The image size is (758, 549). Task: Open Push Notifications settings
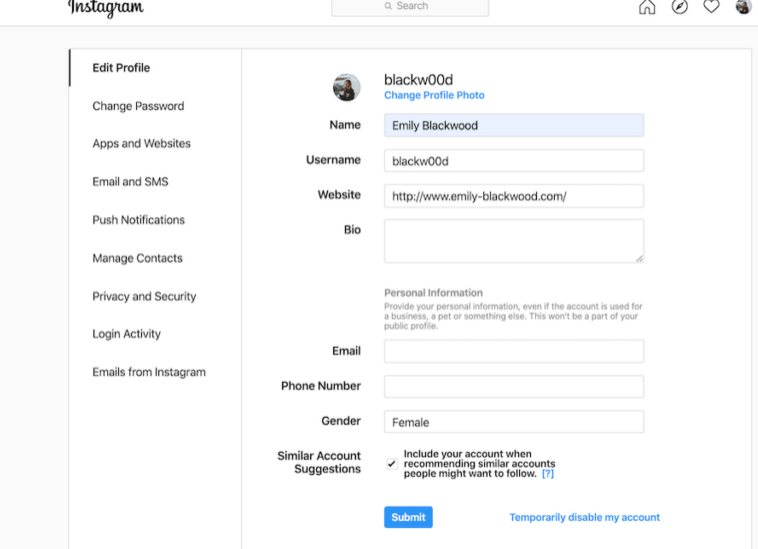(x=139, y=220)
